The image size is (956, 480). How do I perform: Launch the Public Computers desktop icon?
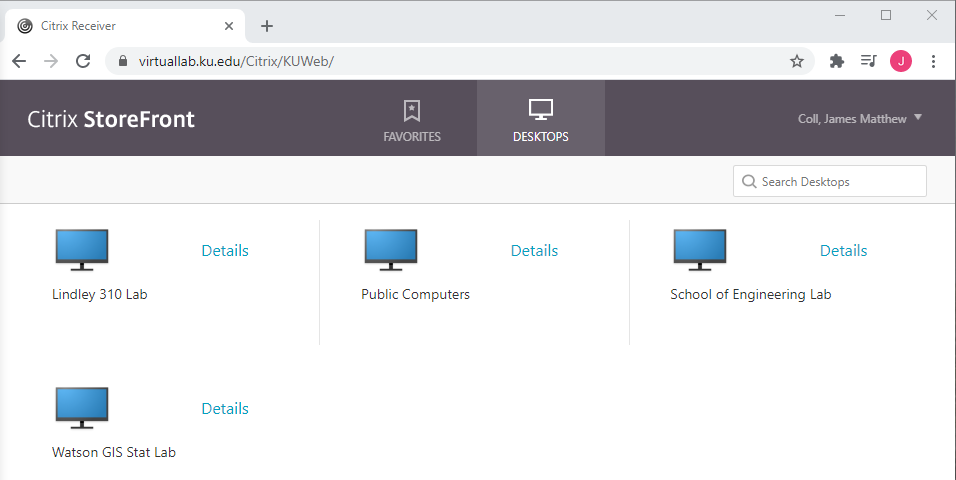coord(391,250)
